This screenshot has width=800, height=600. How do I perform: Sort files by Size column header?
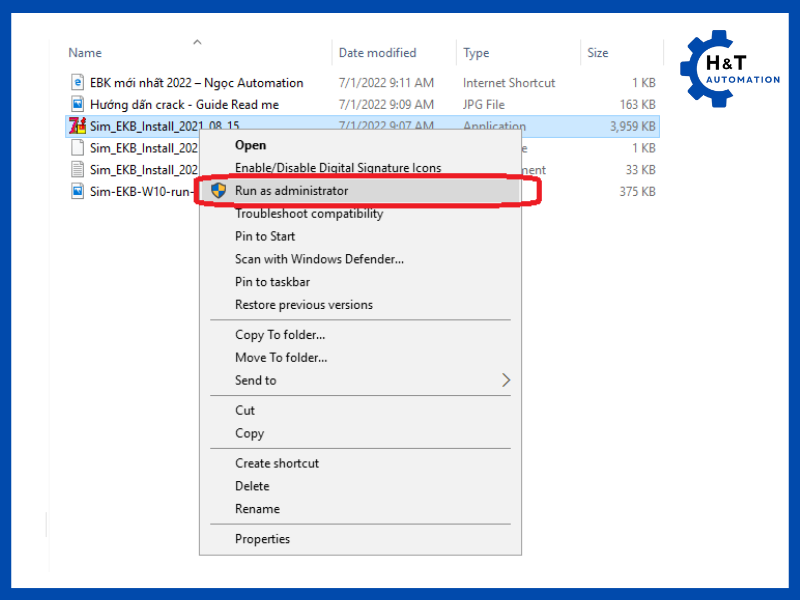pyautogui.click(x=598, y=53)
